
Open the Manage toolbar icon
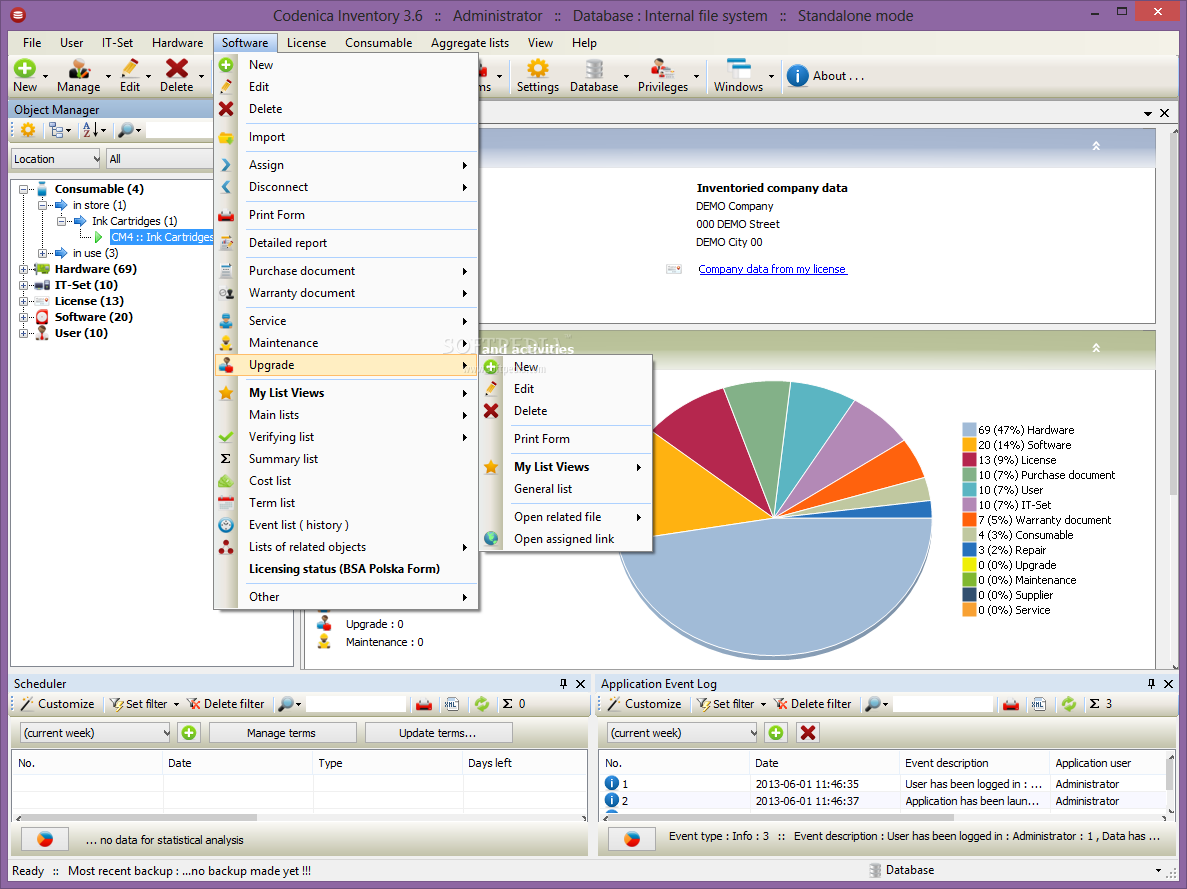tap(79, 69)
